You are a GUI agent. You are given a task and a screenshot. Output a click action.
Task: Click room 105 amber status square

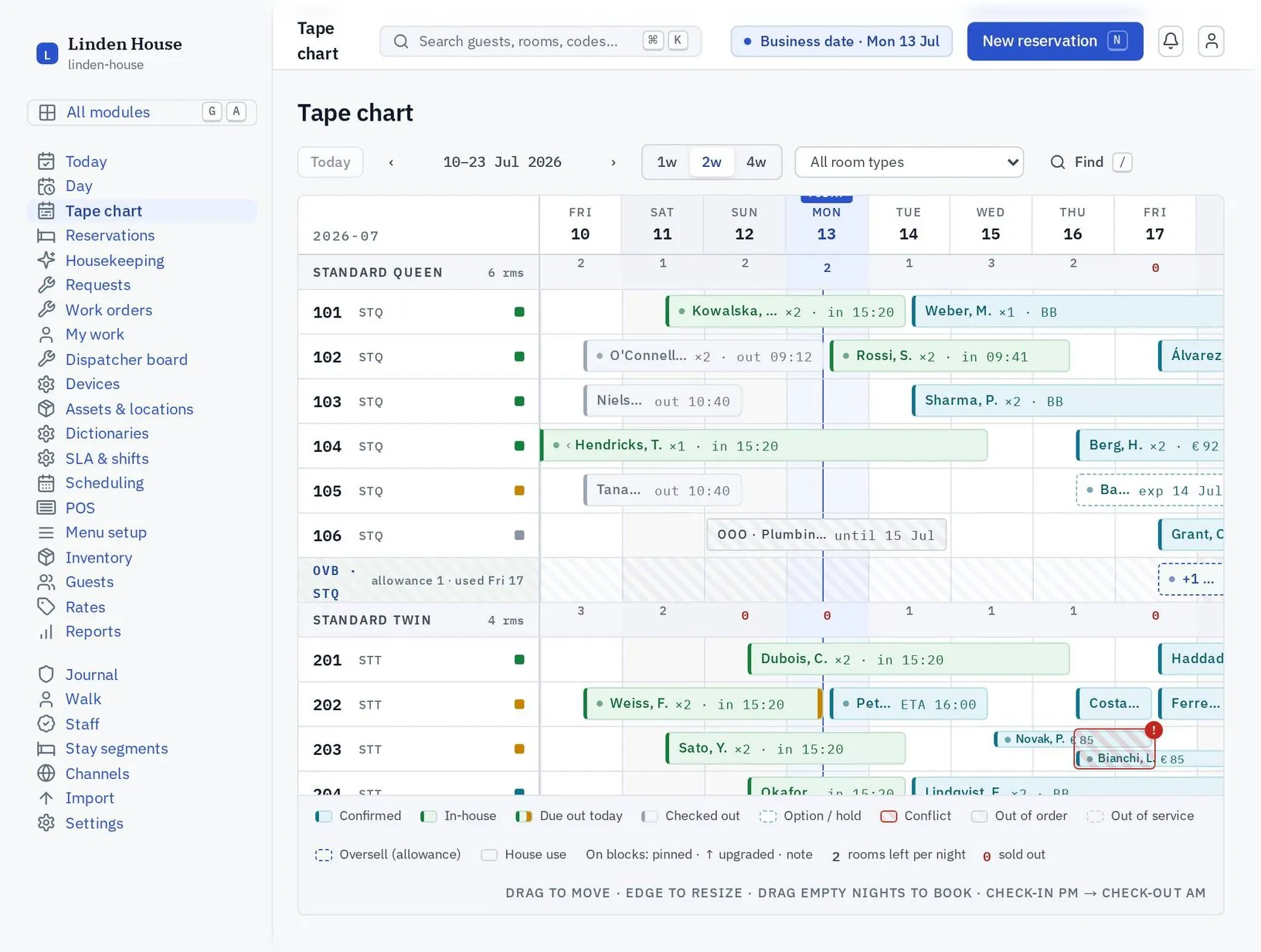519,491
